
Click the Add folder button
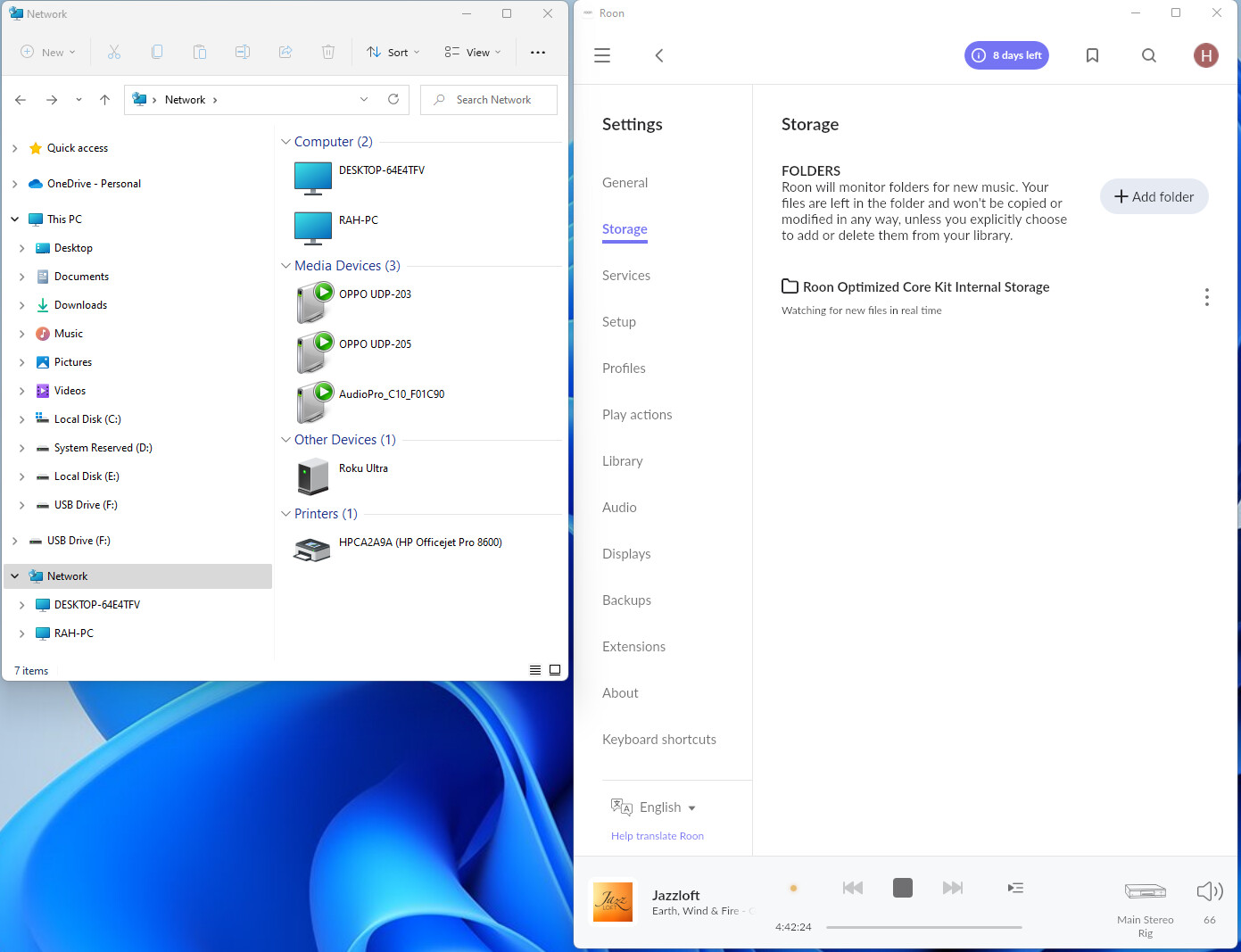pos(1154,197)
